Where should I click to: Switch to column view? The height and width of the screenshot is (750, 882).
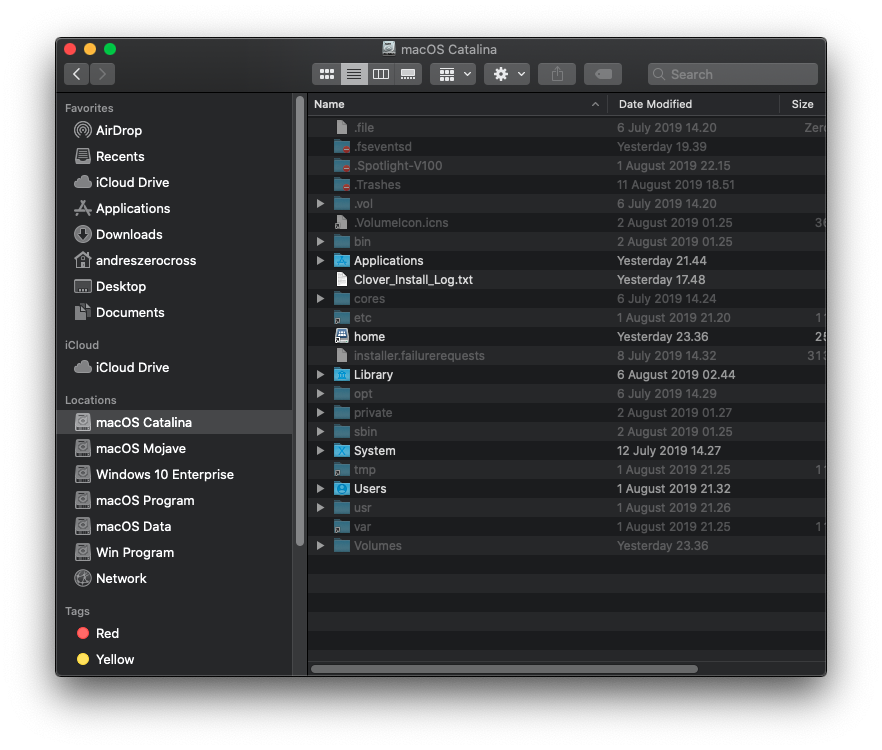pos(381,74)
